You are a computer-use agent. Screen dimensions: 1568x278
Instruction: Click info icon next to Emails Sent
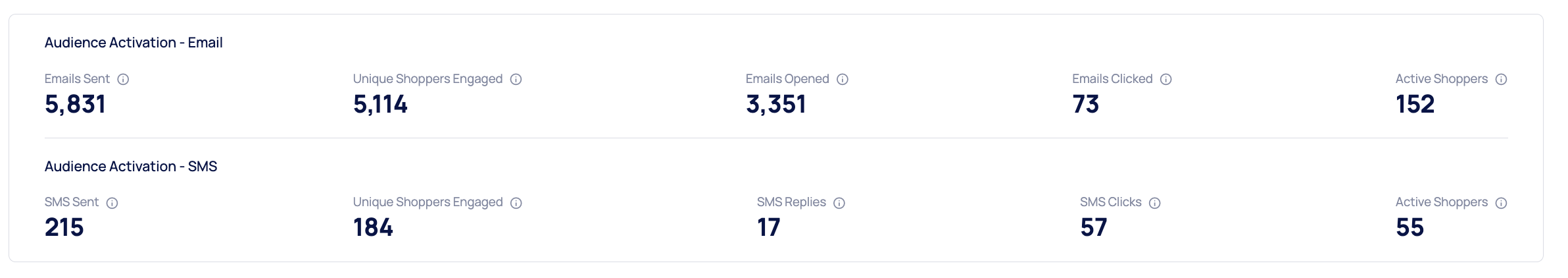tap(123, 80)
